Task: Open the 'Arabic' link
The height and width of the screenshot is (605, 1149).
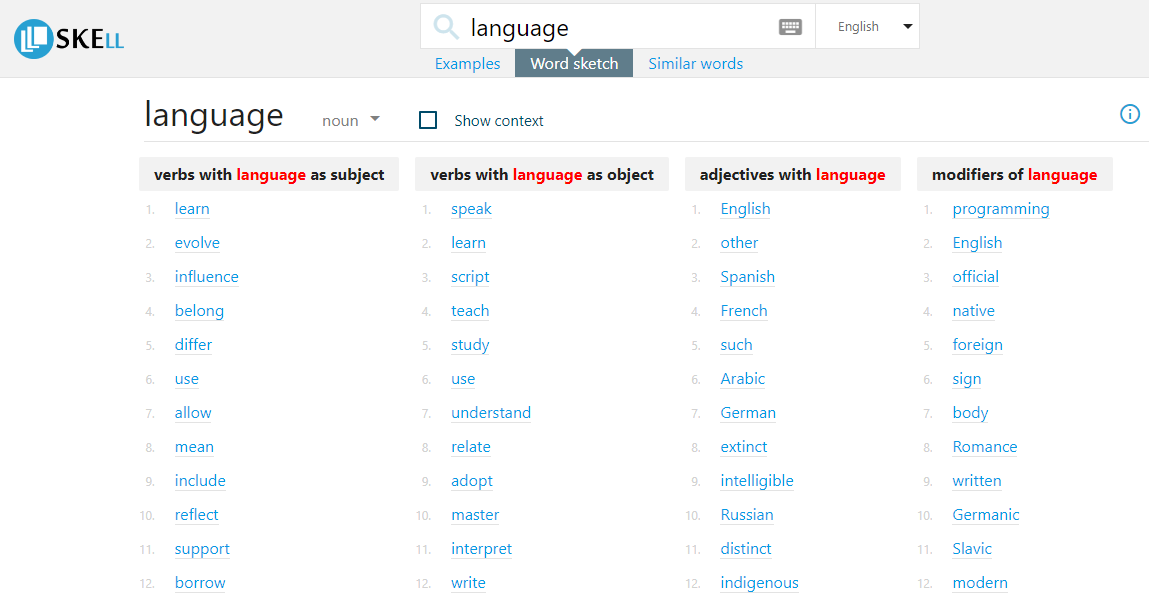Action: [742, 379]
